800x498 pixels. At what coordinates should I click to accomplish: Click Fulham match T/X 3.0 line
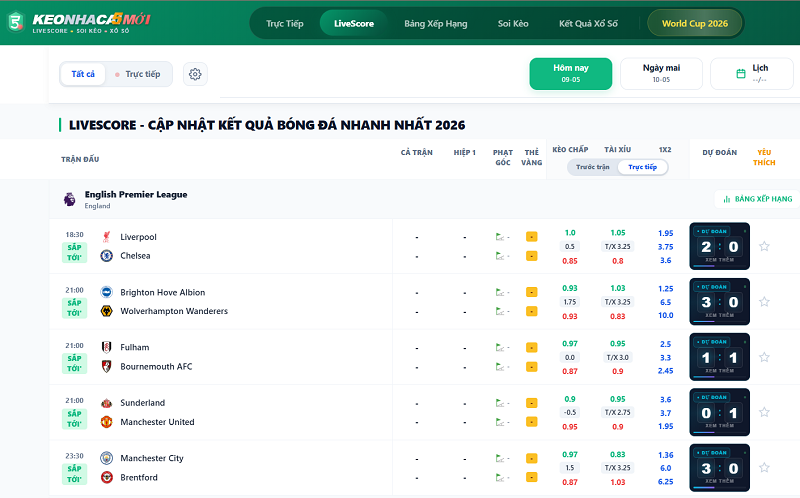coord(617,357)
